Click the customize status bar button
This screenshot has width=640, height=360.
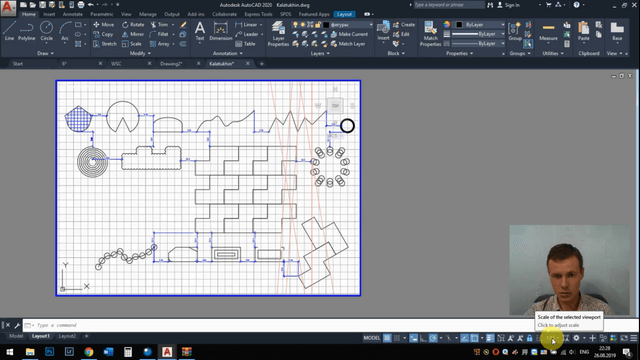tap(633, 338)
